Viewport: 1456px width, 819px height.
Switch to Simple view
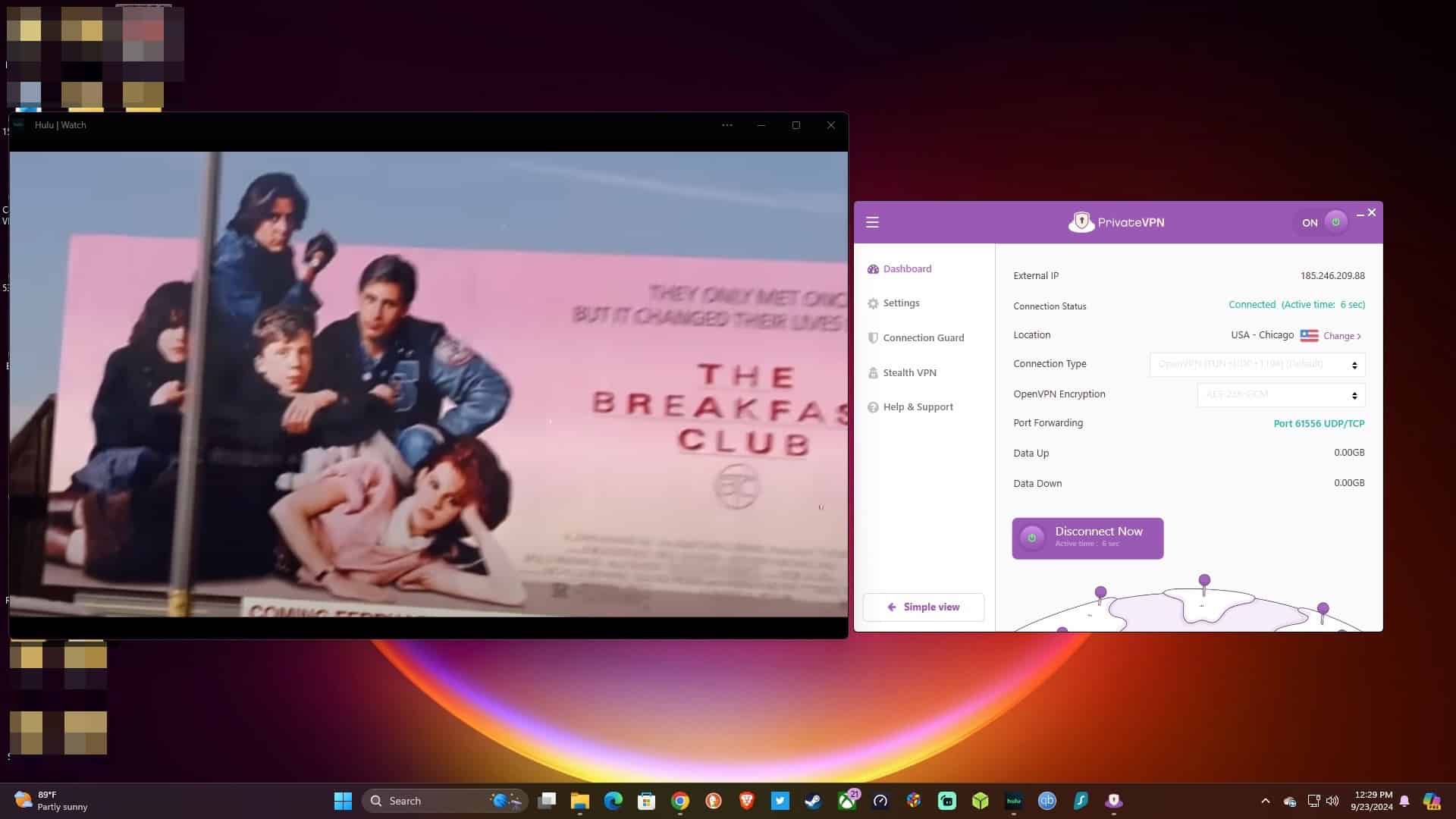(923, 607)
